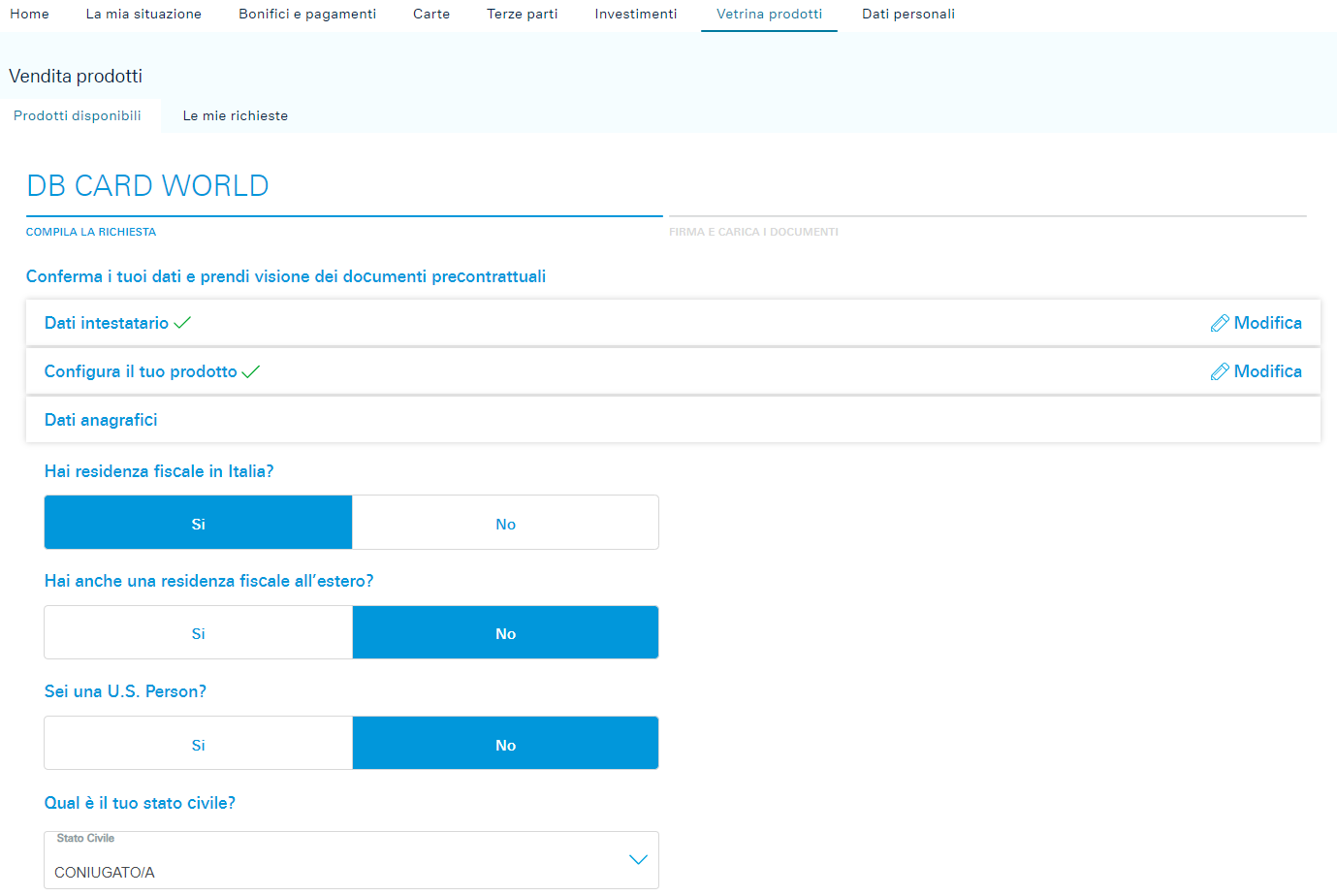
Task: Collapse the Dati anagrafici section
Action: (101, 420)
